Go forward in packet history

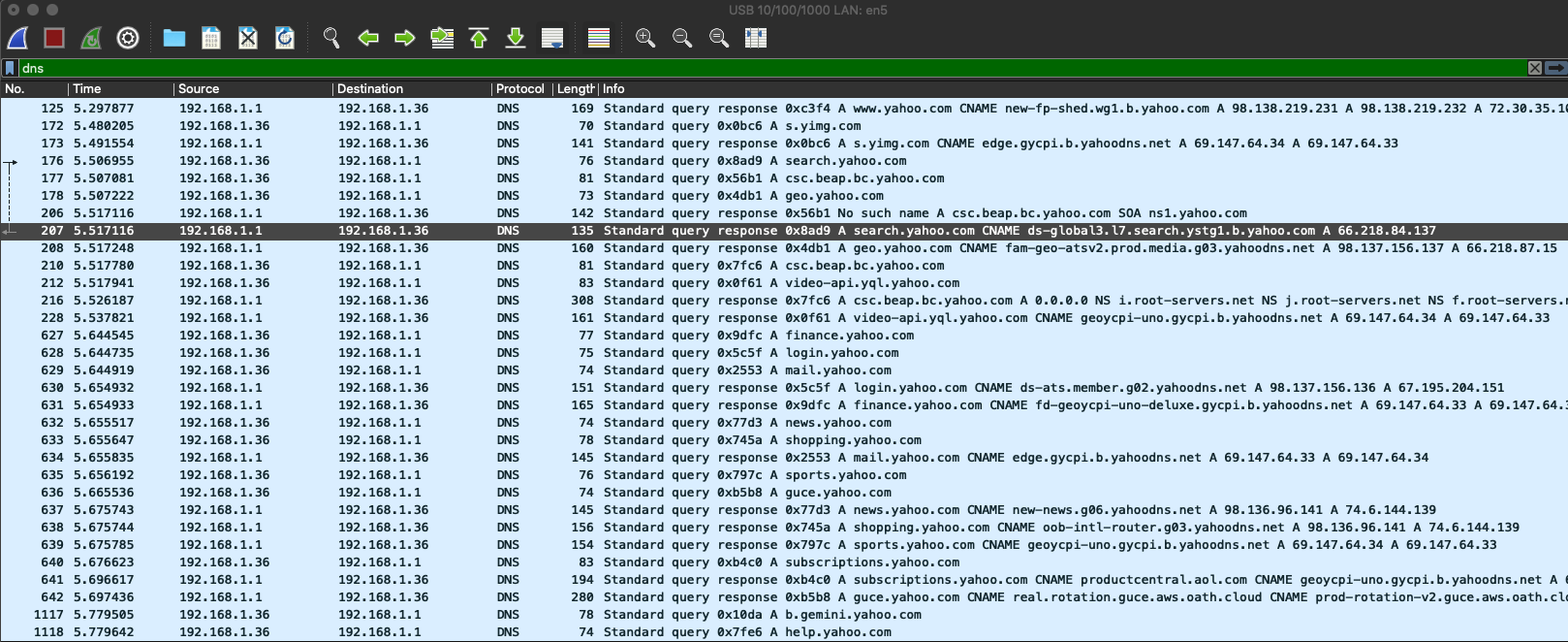405,38
